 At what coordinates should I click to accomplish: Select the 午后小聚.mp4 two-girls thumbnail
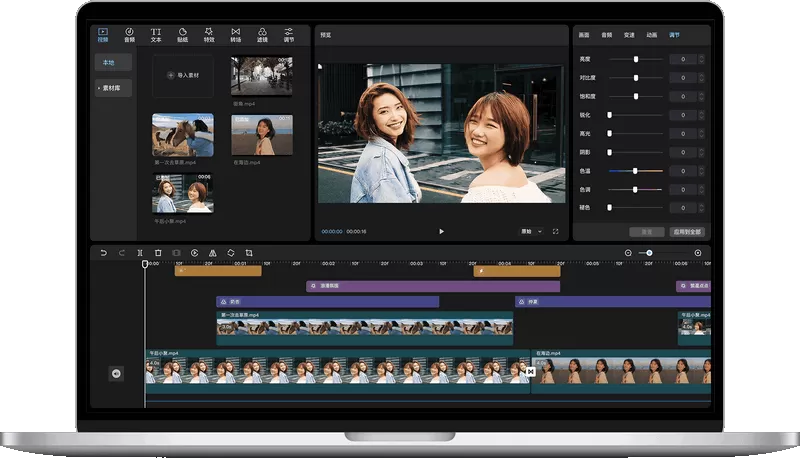click(x=183, y=193)
